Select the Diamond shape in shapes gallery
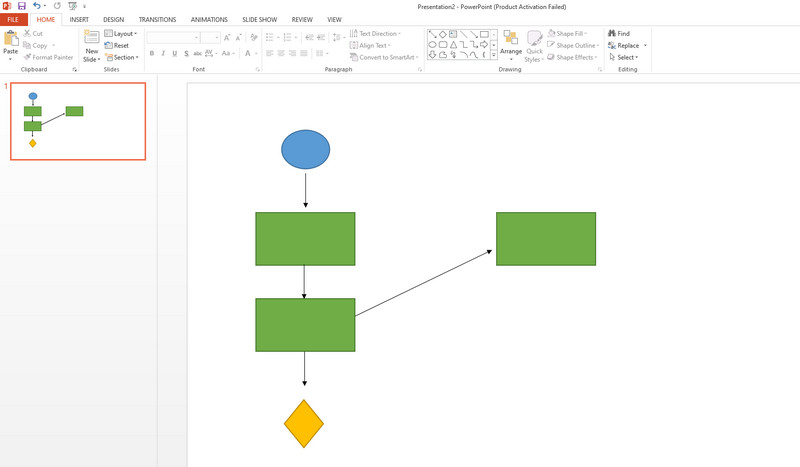 443,34
